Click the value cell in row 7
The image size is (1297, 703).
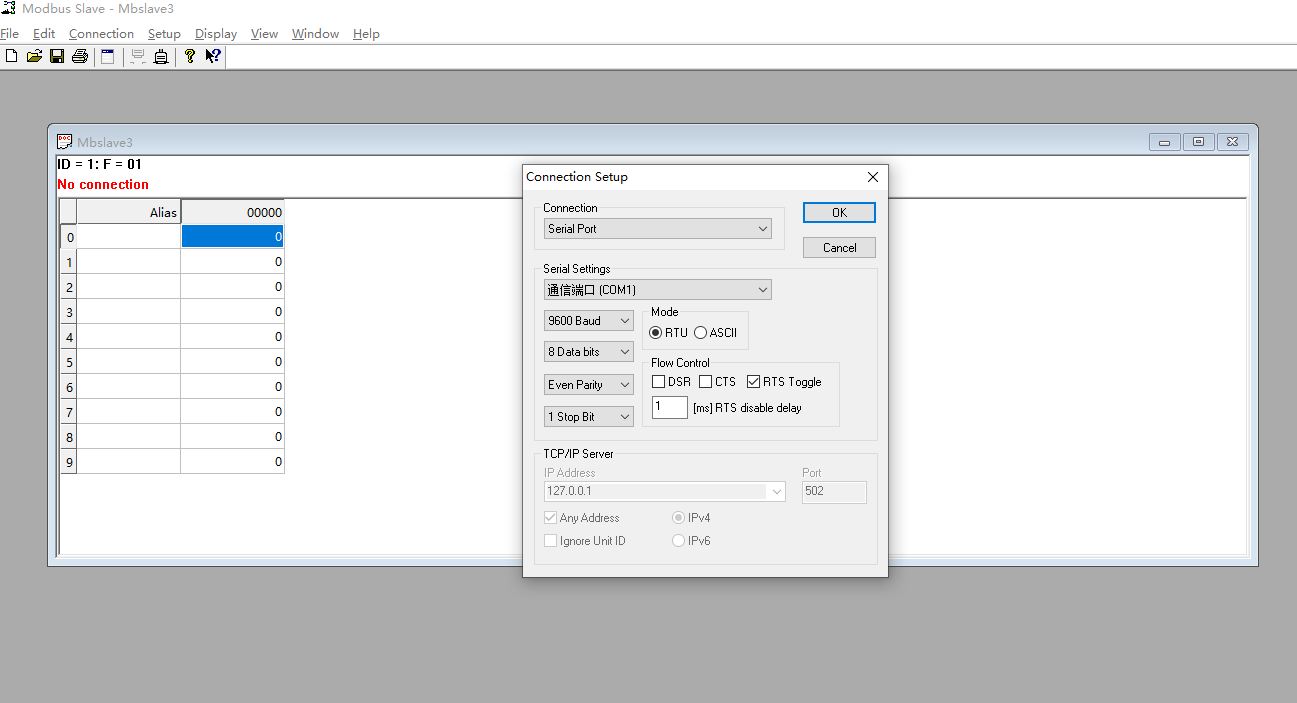[x=232, y=412]
